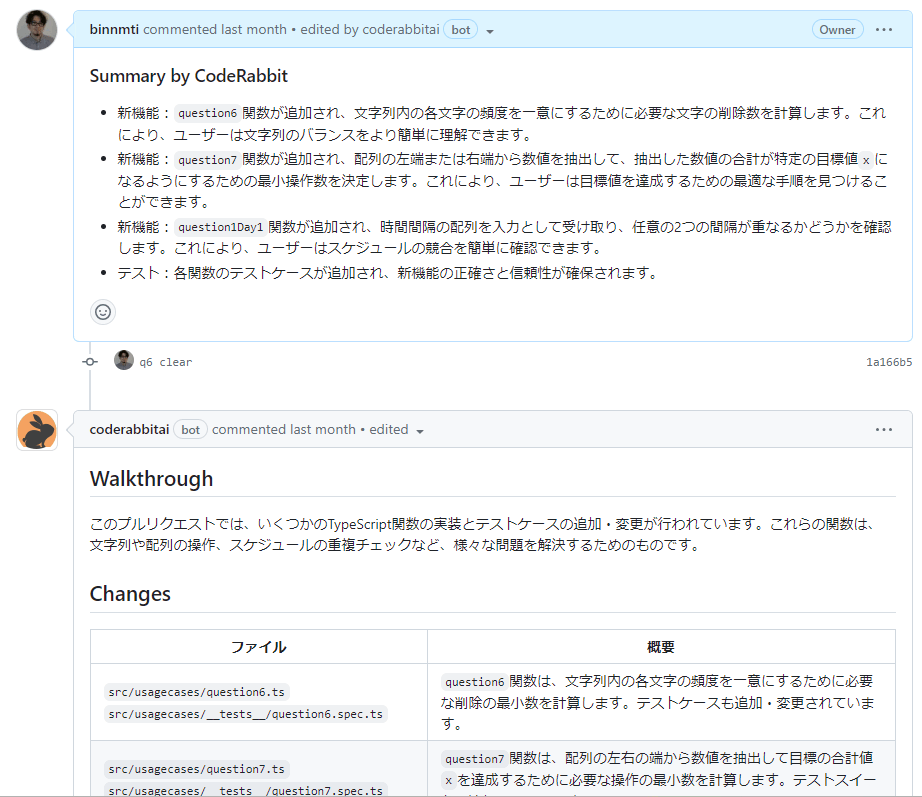This screenshot has height=797, width=922.
Task: Click the ファイル table column header
Action: pyautogui.click(x=259, y=647)
